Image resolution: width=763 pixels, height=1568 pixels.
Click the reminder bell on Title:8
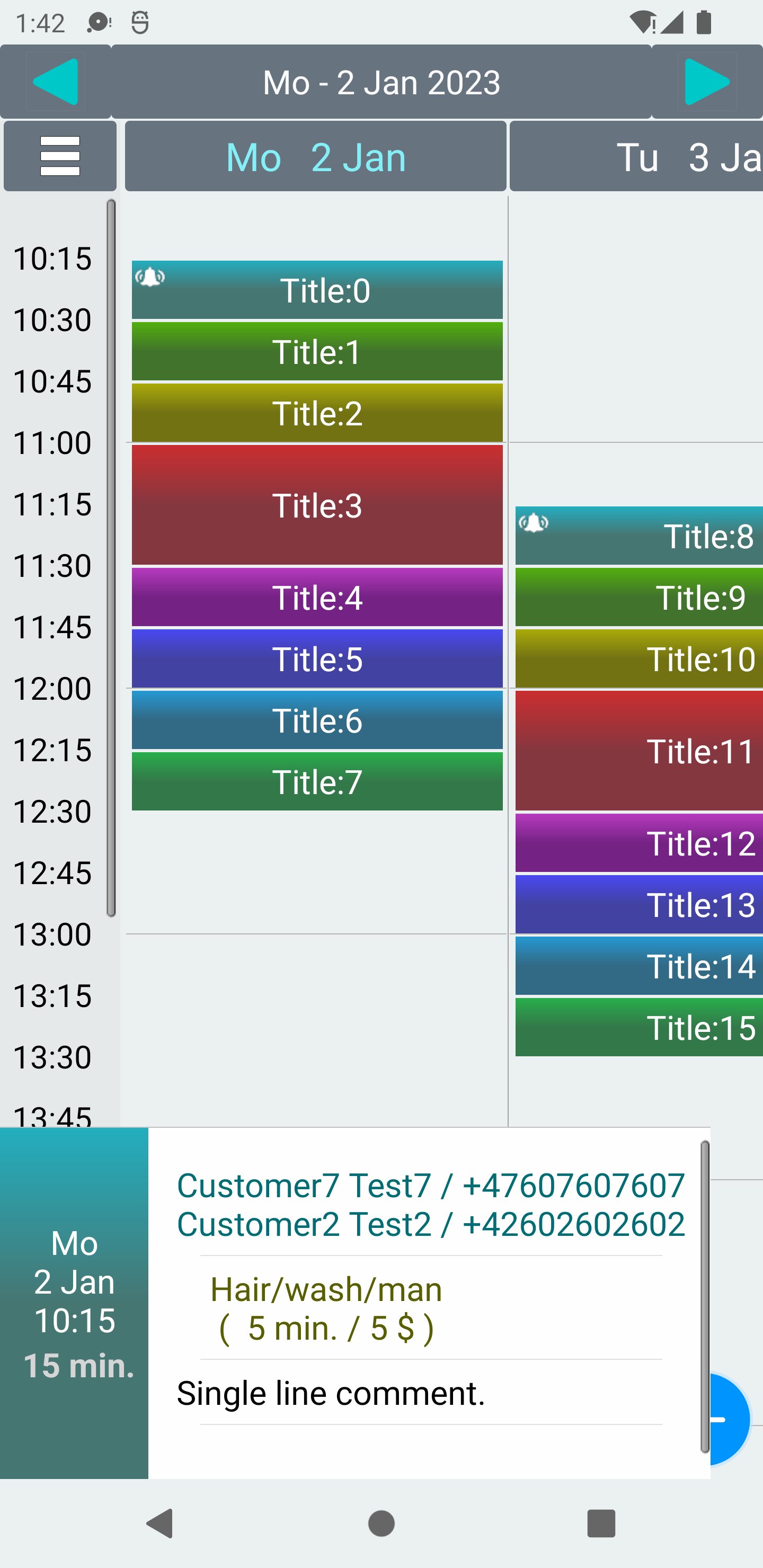(x=534, y=523)
